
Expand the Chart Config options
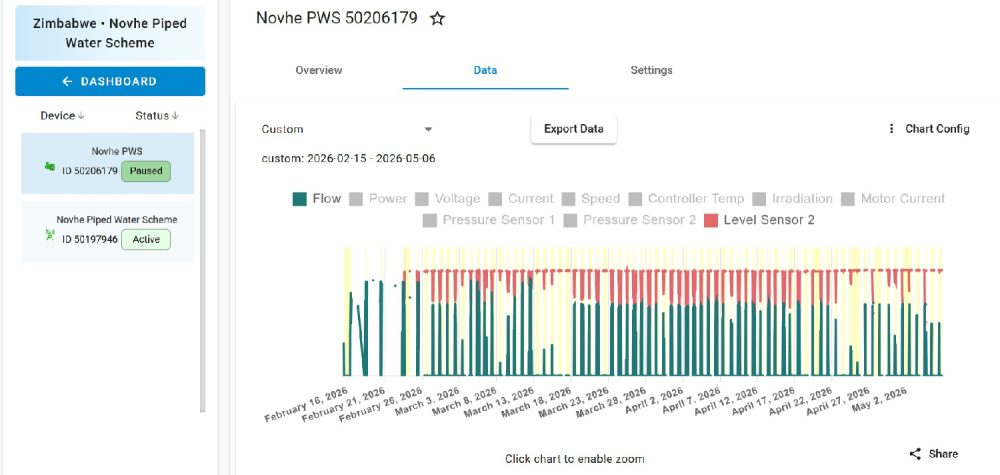tap(929, 129)
